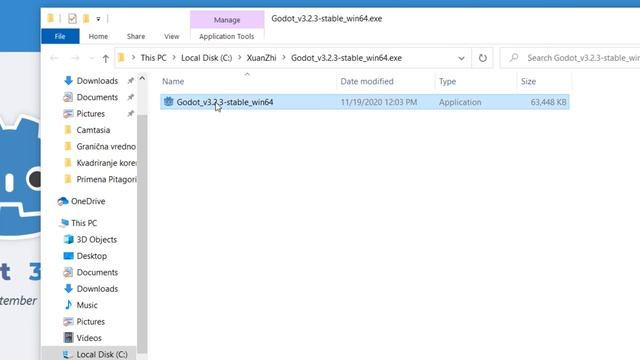Image resolution: width=640 pixels, height=360 pixels.
Task: Click Godot_v3.2.3-stable_win64.exe breadcrumb in address bar
Action: point(347,58)
